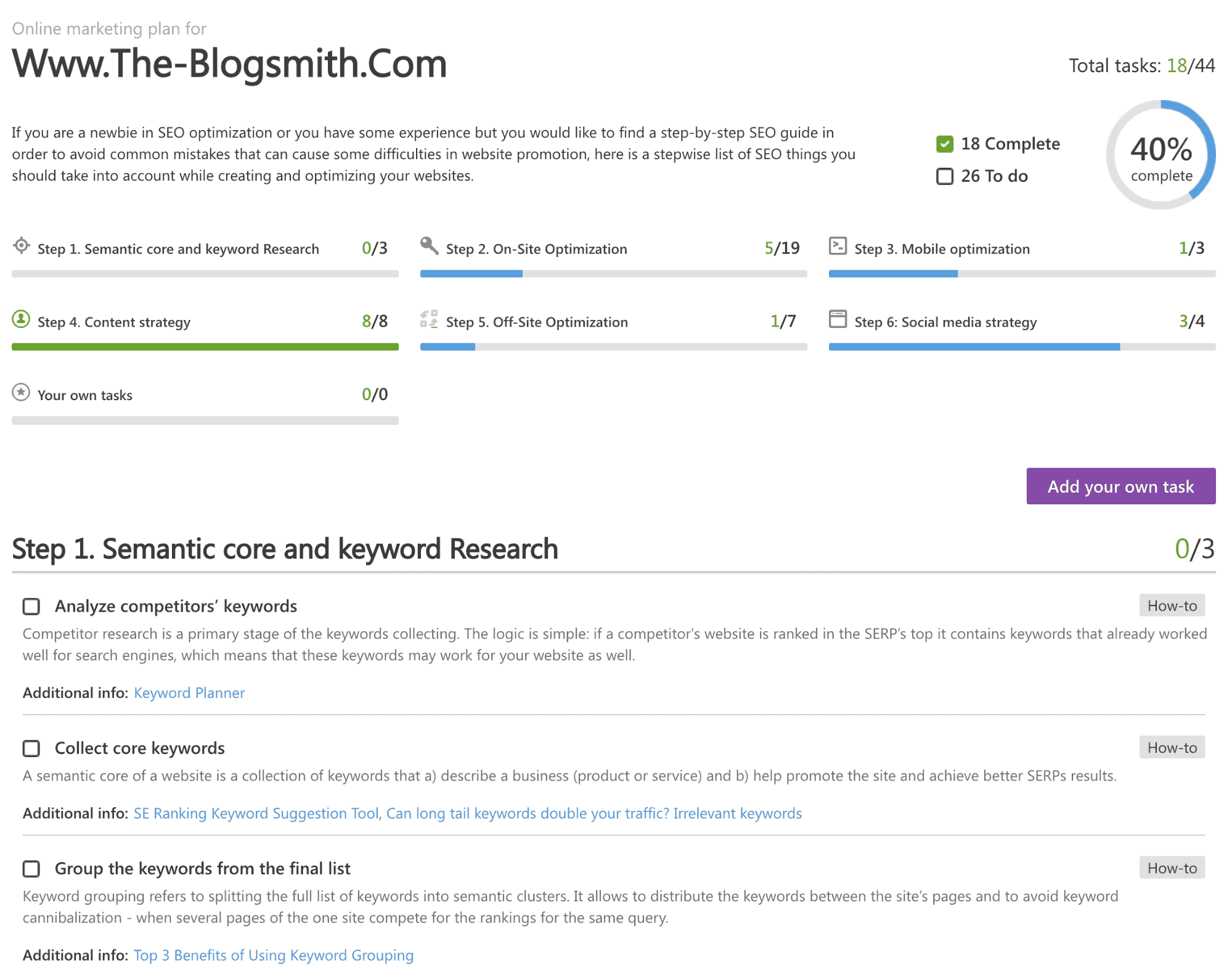
Task: Open the Your own tasks section
Action: 85,395
